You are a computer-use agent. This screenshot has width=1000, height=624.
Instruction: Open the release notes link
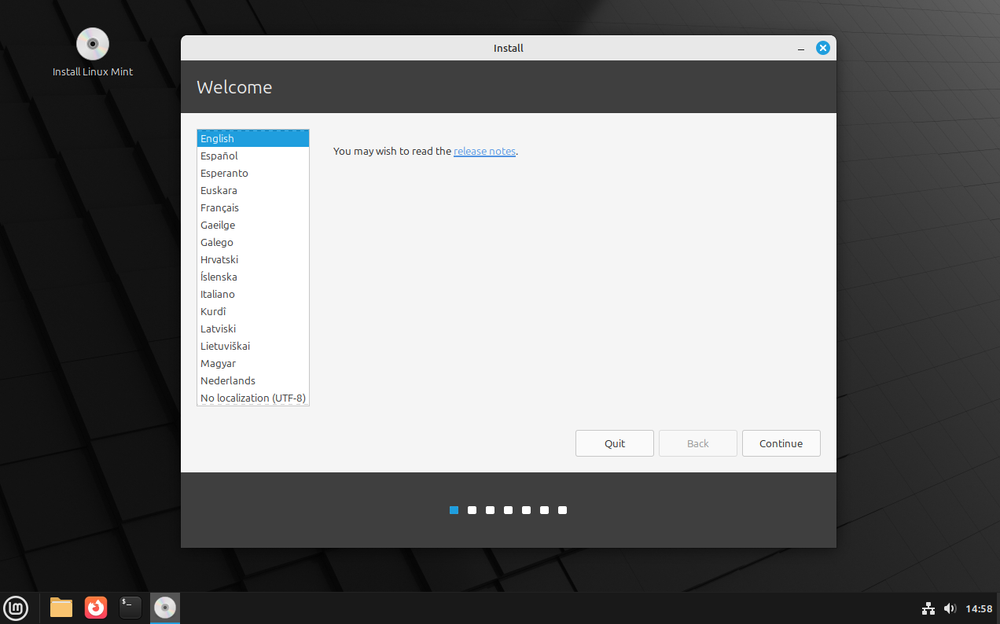point(484,151)
